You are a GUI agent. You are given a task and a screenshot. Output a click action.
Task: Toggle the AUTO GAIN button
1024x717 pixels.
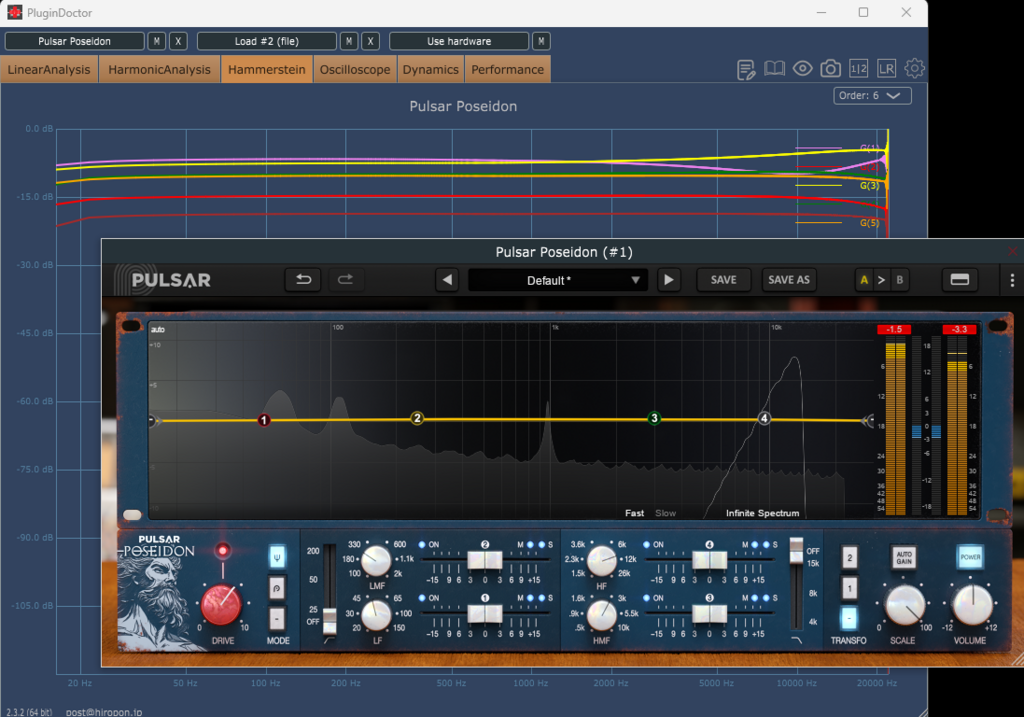point(904,558)
